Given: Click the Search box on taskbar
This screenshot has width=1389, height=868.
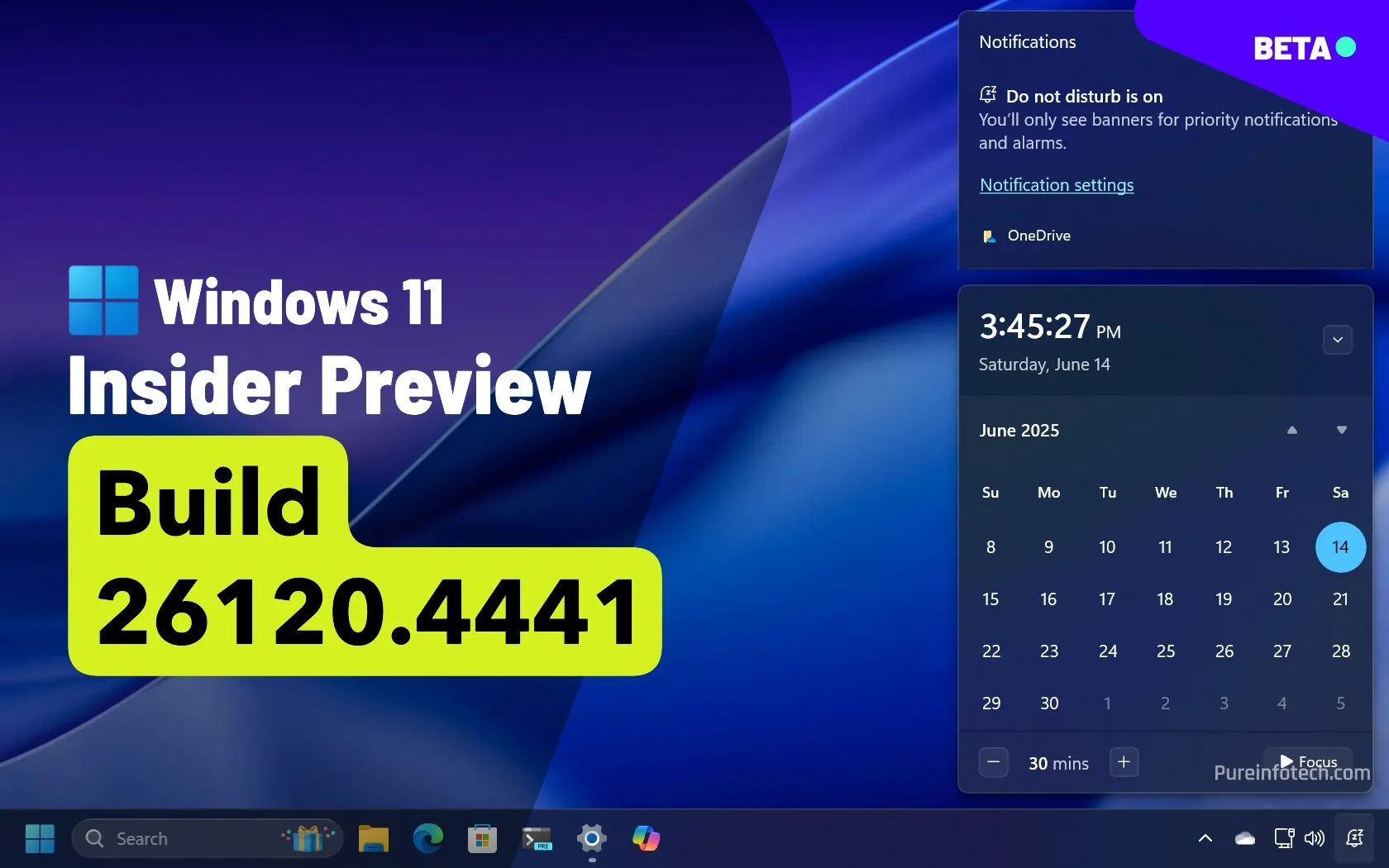Looking at the screenshot, I should click(x=207, y=838).
